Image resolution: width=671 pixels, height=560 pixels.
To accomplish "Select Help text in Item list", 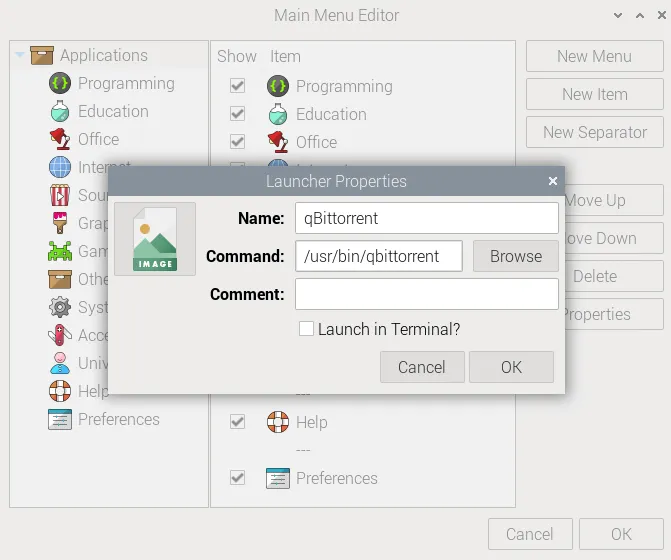I will coord(312,422).
